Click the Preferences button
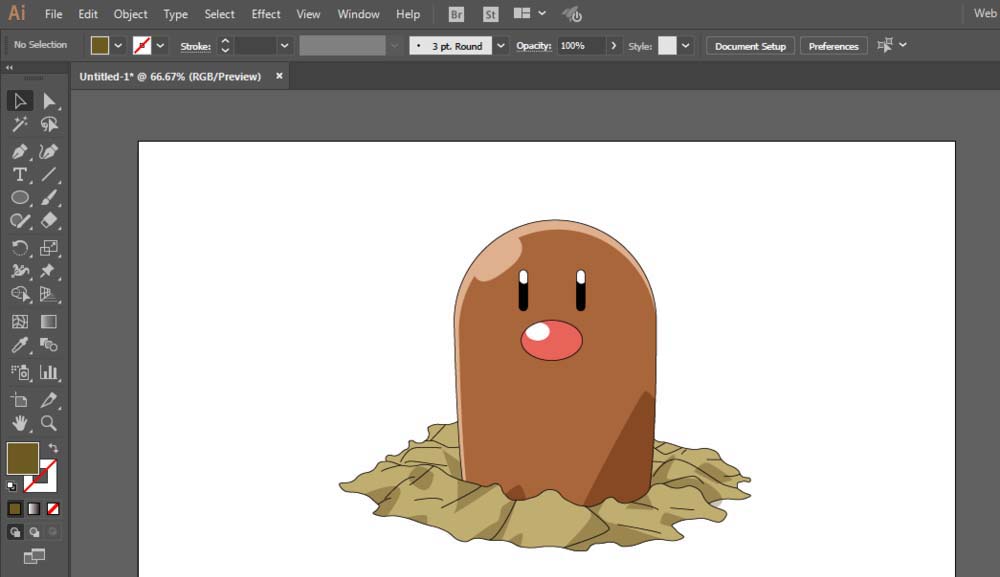 [833, 46]
